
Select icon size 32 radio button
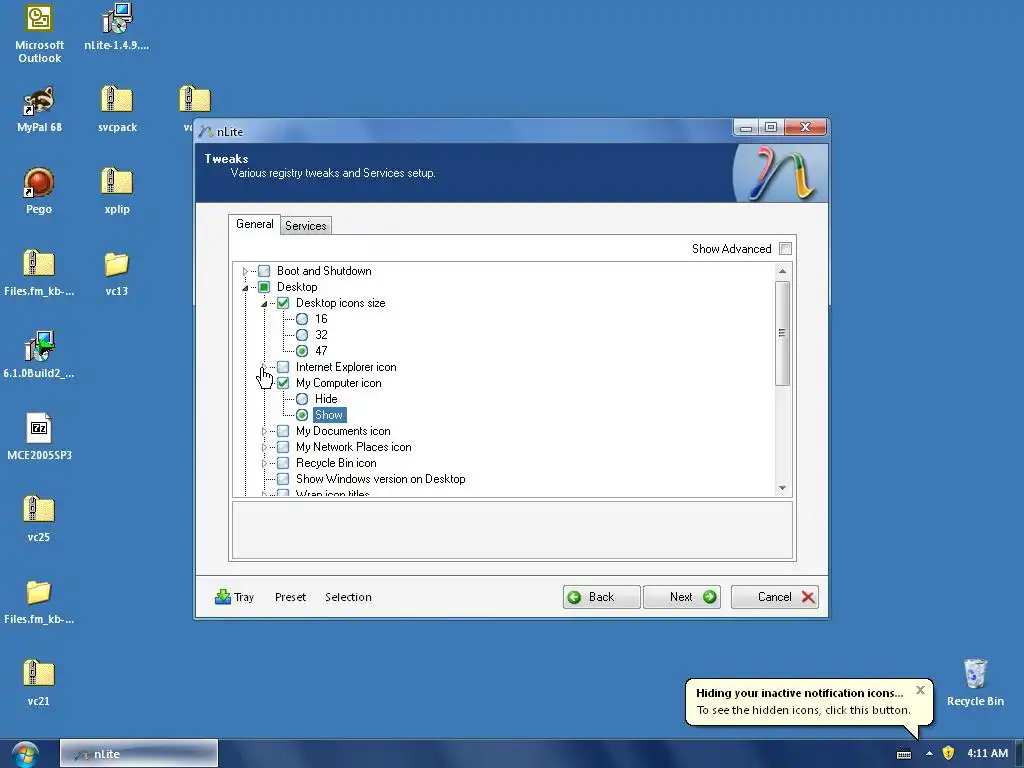(302, 335)
